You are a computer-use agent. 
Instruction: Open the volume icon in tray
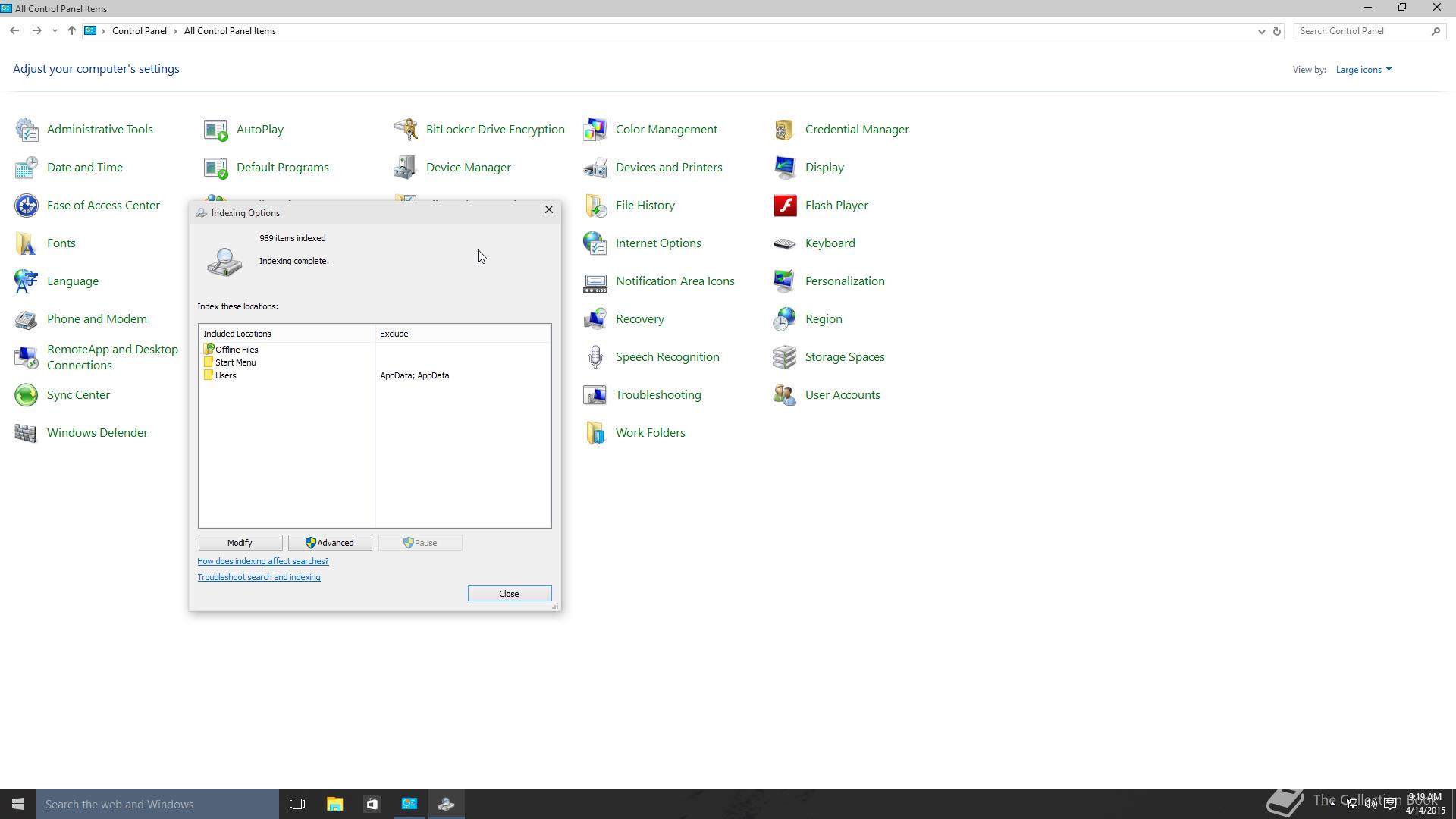point(1370,804)
